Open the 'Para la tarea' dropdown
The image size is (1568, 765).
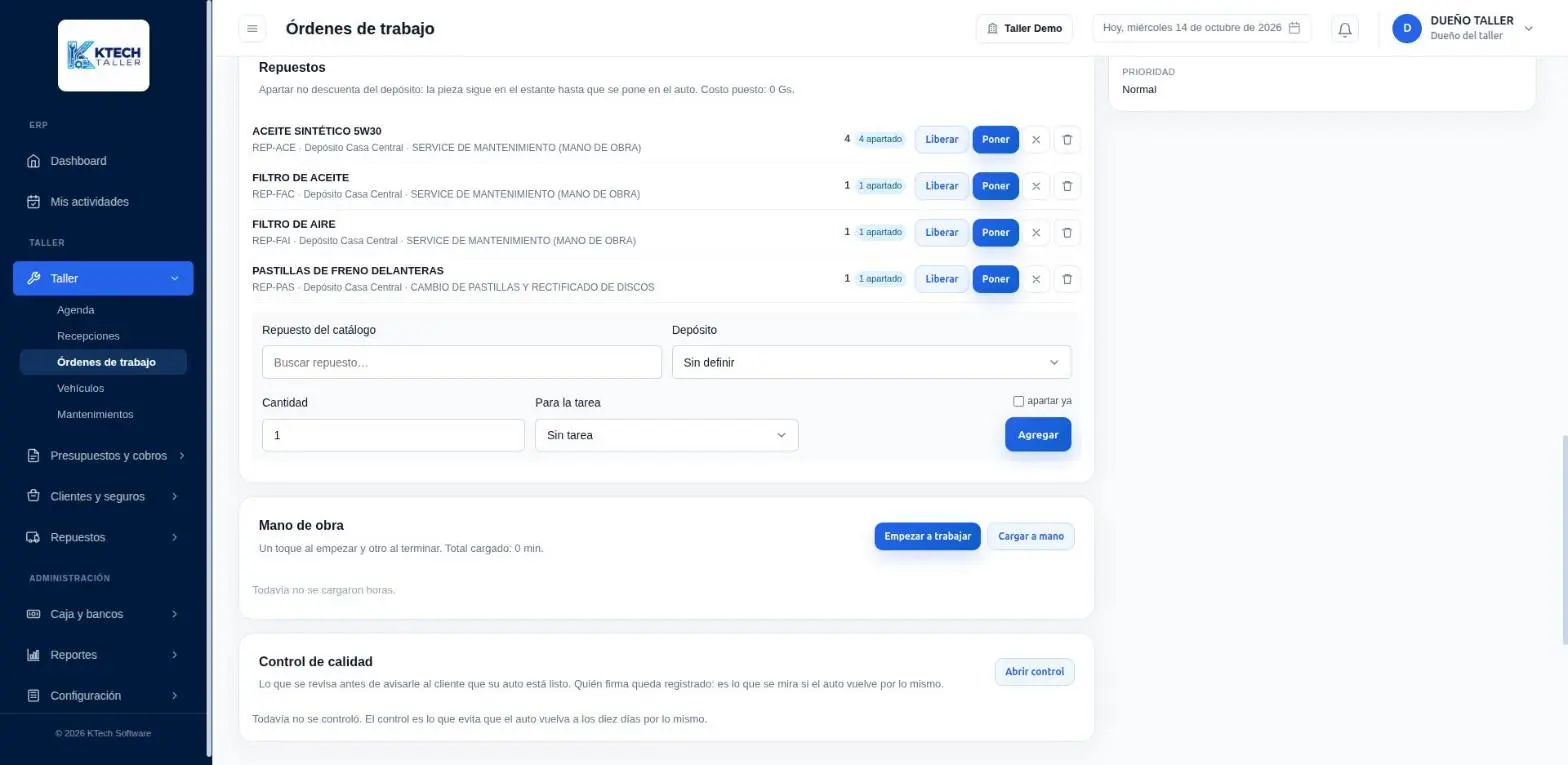click(x=666, y=435)
